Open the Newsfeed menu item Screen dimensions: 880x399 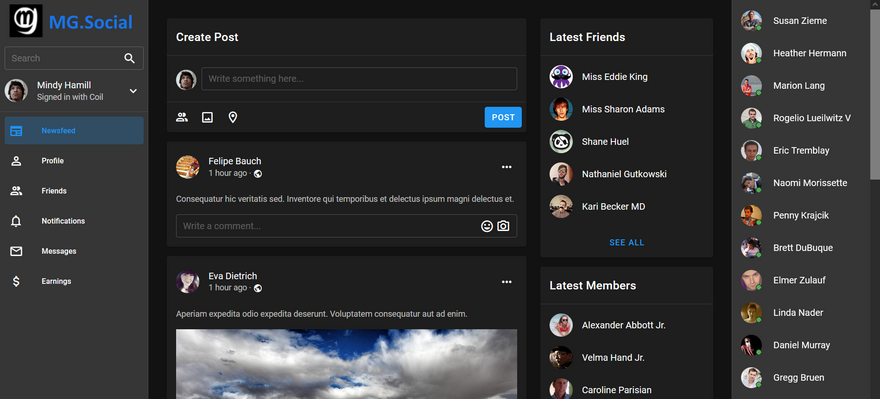coord(74,131)
